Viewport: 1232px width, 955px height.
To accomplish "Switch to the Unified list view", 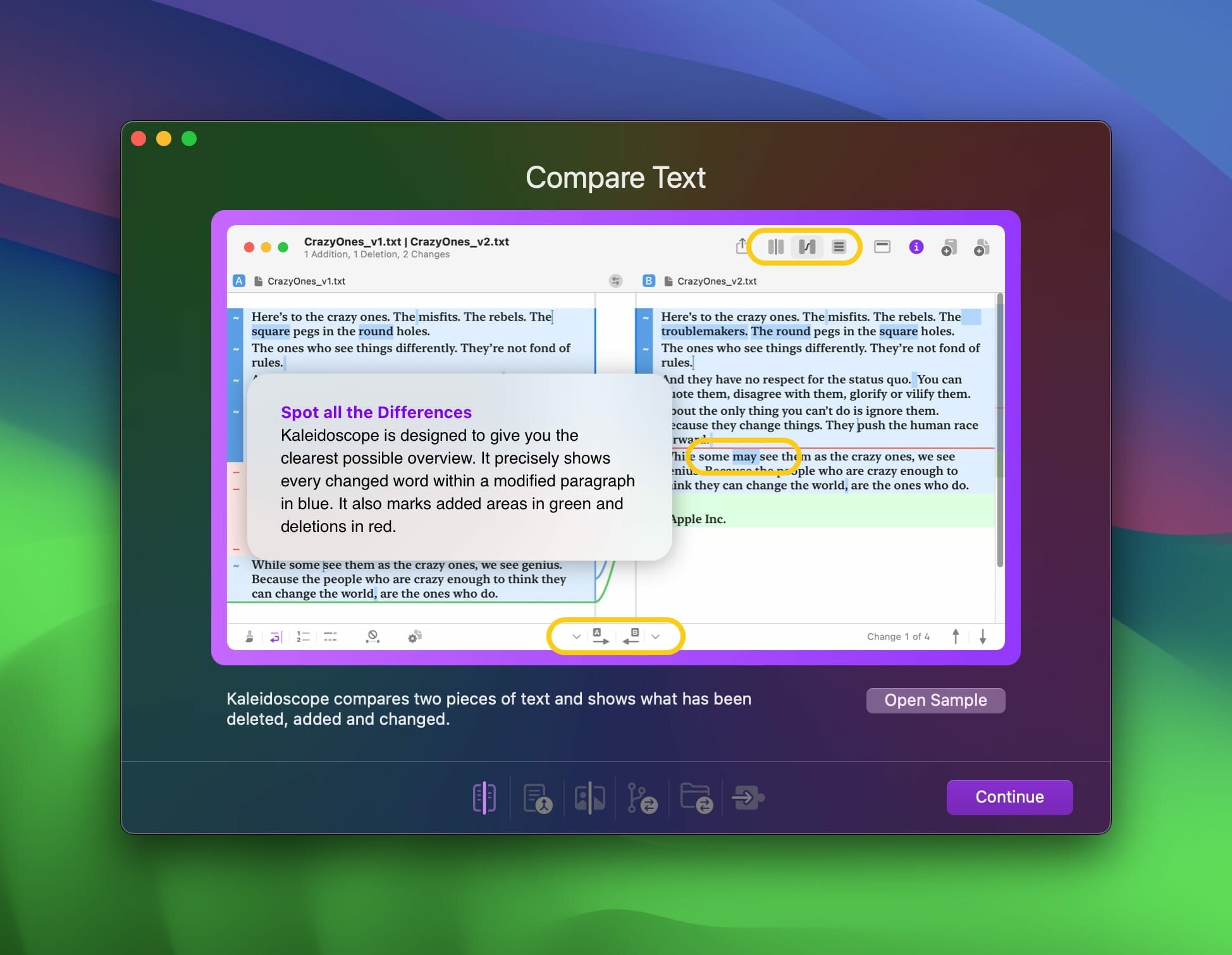I will tap(839, 247).
